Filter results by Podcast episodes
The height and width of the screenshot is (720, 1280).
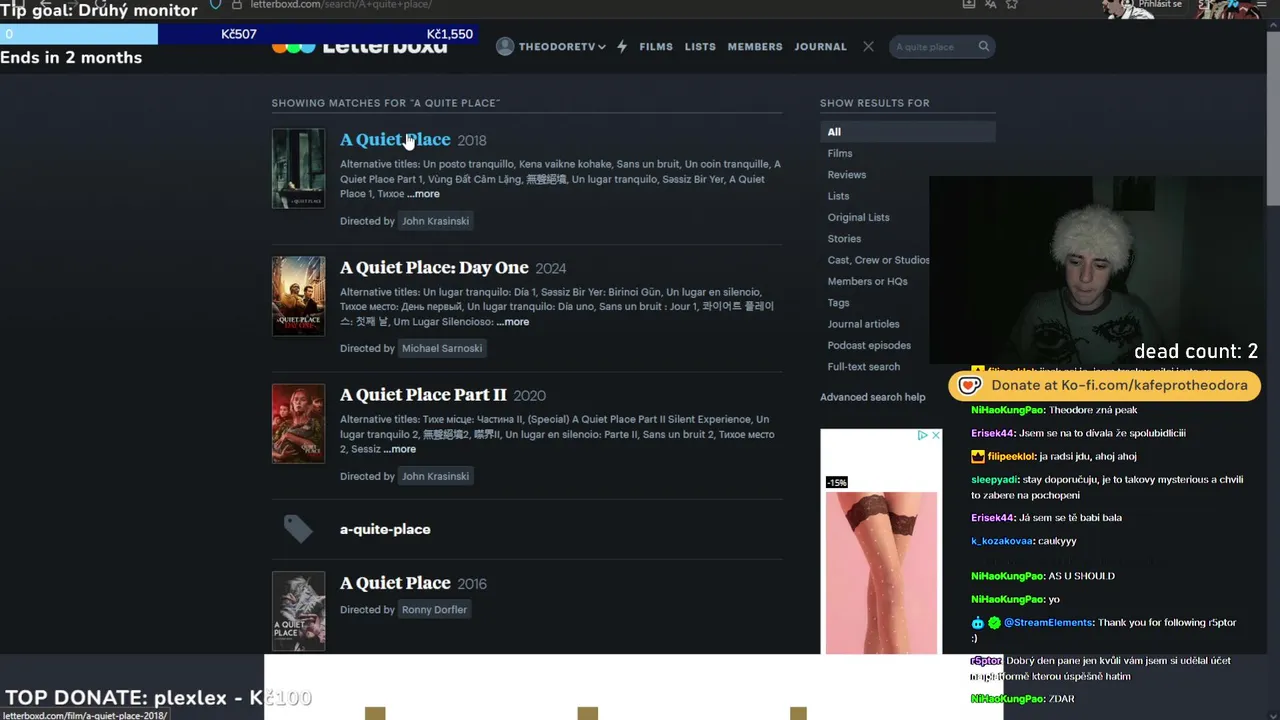(869, 345)
